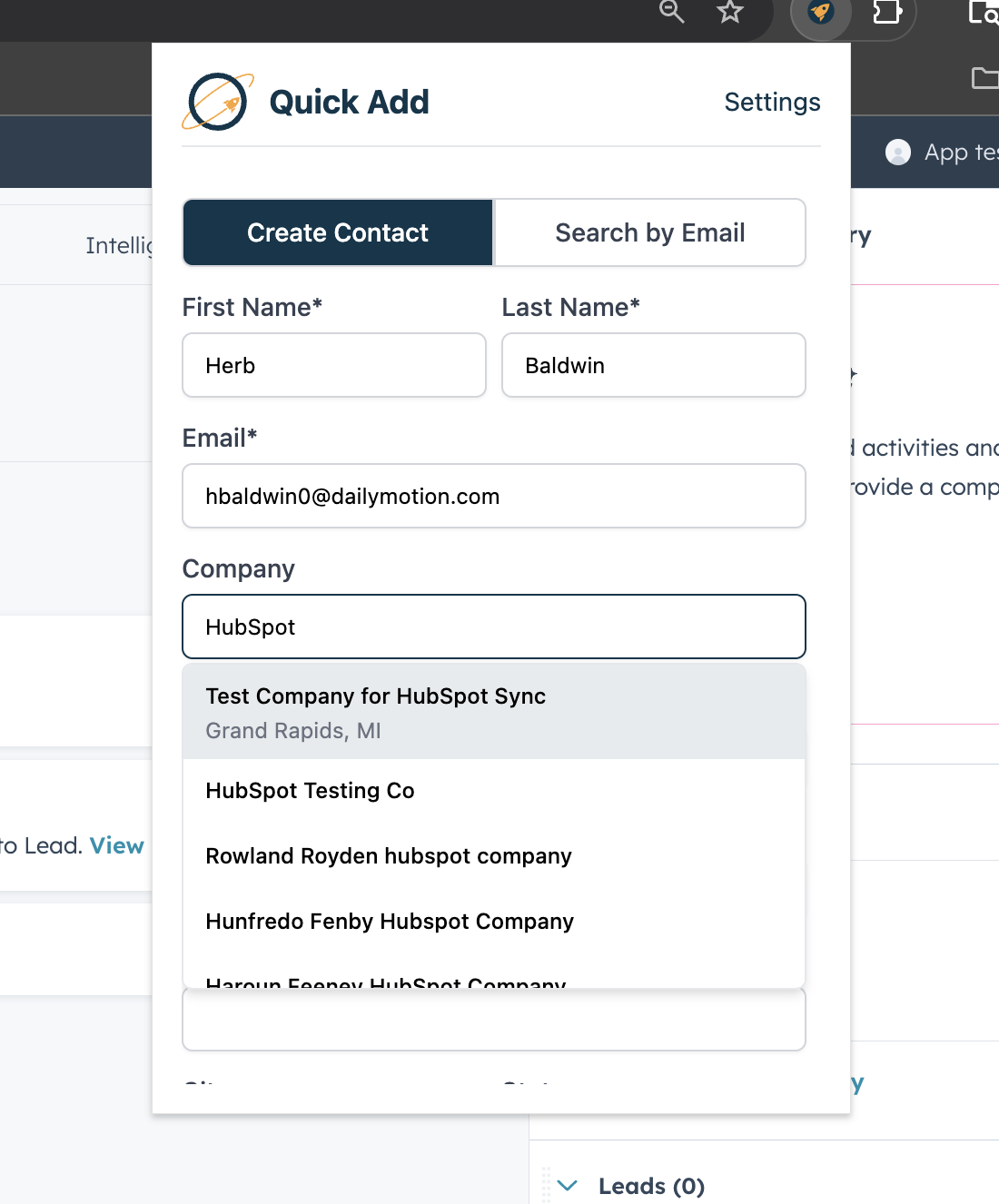Click the user avatar icon beside App
This screenshot has height=1204, width=999.
point(898,152)
